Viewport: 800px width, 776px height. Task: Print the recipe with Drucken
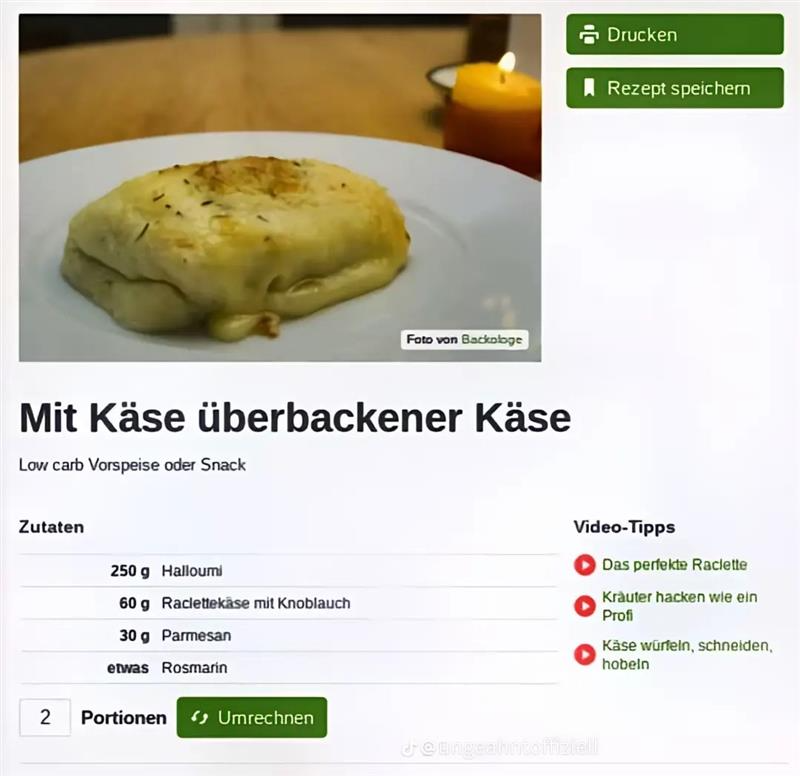tap(674, 34)
